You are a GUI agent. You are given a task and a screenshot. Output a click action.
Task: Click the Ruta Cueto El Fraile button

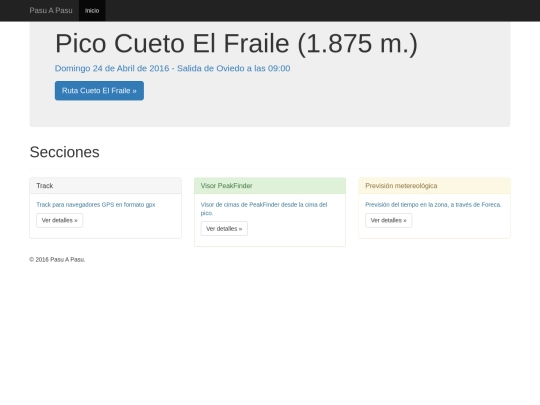click(x=99, y=91)
